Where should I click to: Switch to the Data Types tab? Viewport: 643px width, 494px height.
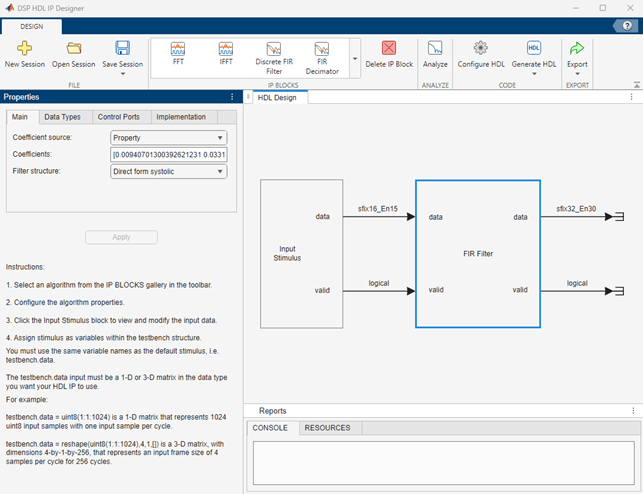click(x=63, y=117)
